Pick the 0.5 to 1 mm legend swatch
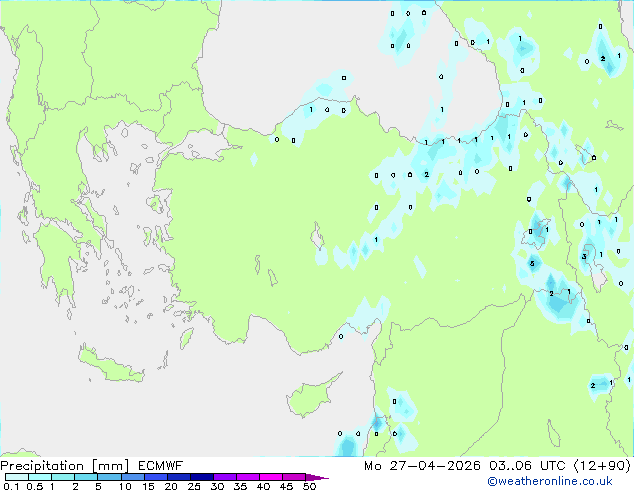This screenshot has height=490, width=634. pyautogui.click(x=40, y=477)
